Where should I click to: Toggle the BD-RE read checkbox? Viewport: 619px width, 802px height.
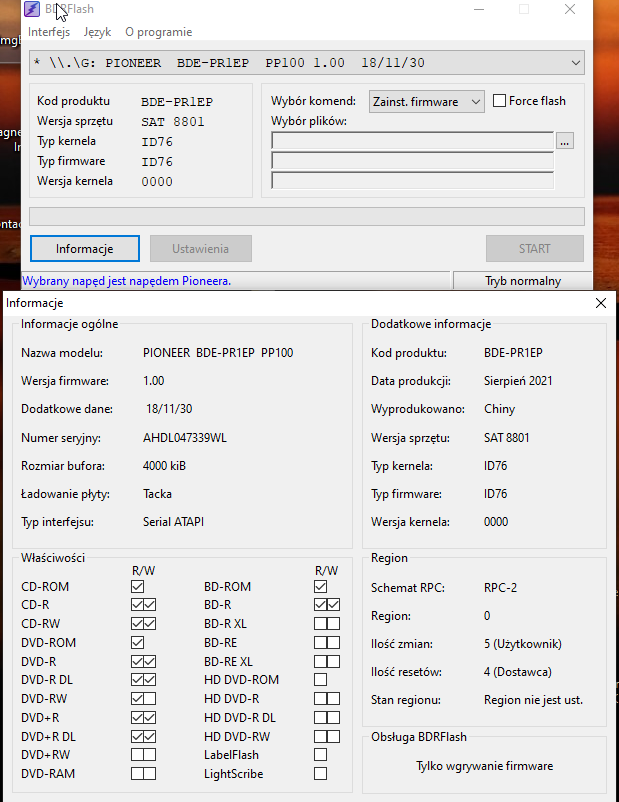[320, 642]
